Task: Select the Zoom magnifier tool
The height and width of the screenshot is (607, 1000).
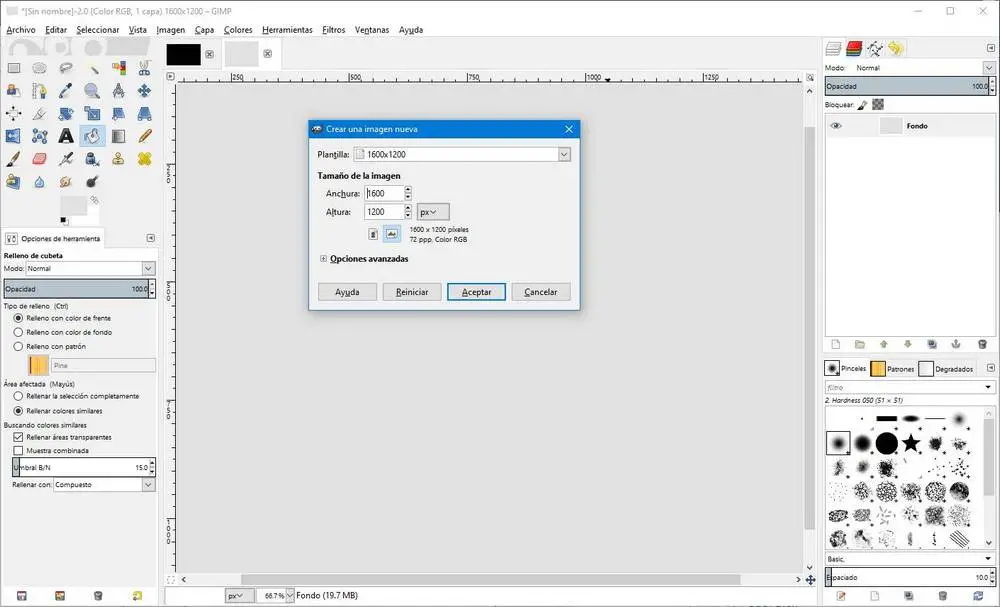Action: coord(92,91)
